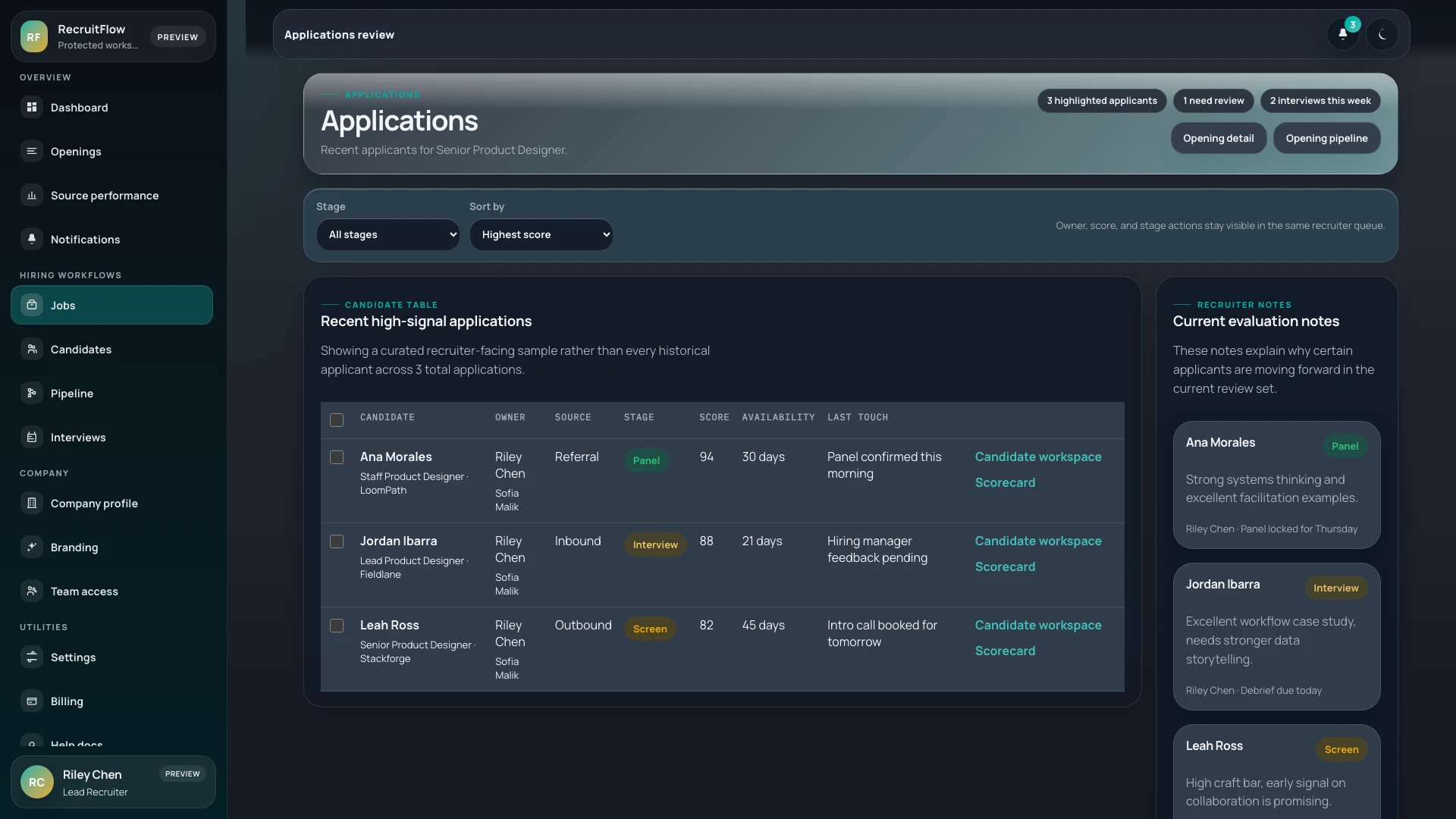Viewport: 1456px width, 819px height.
Task: Click the PREVIEW badge beside RecruitFlow
Action: (x=177, y=36)
